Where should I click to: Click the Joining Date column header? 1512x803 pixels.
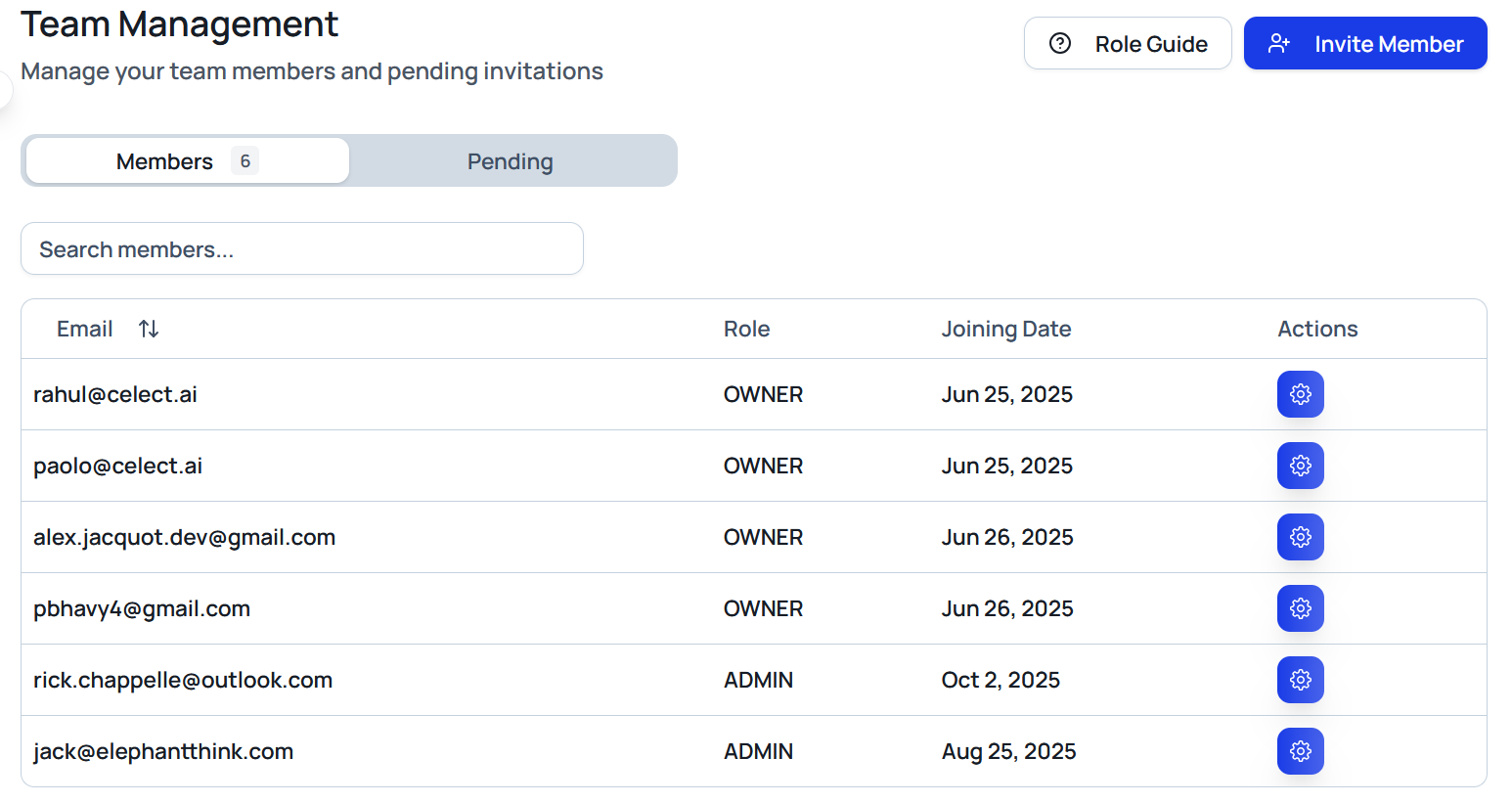point(1005,329)
